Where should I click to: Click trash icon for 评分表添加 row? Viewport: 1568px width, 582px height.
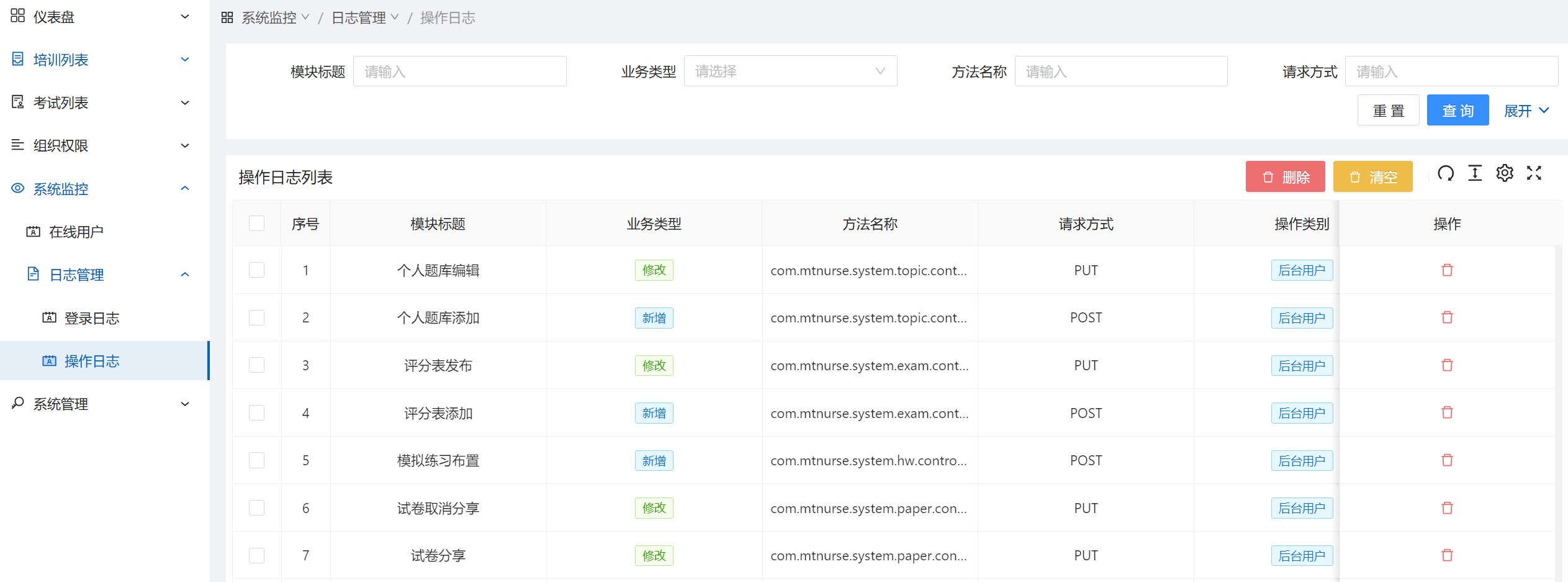pos(1447,413)
